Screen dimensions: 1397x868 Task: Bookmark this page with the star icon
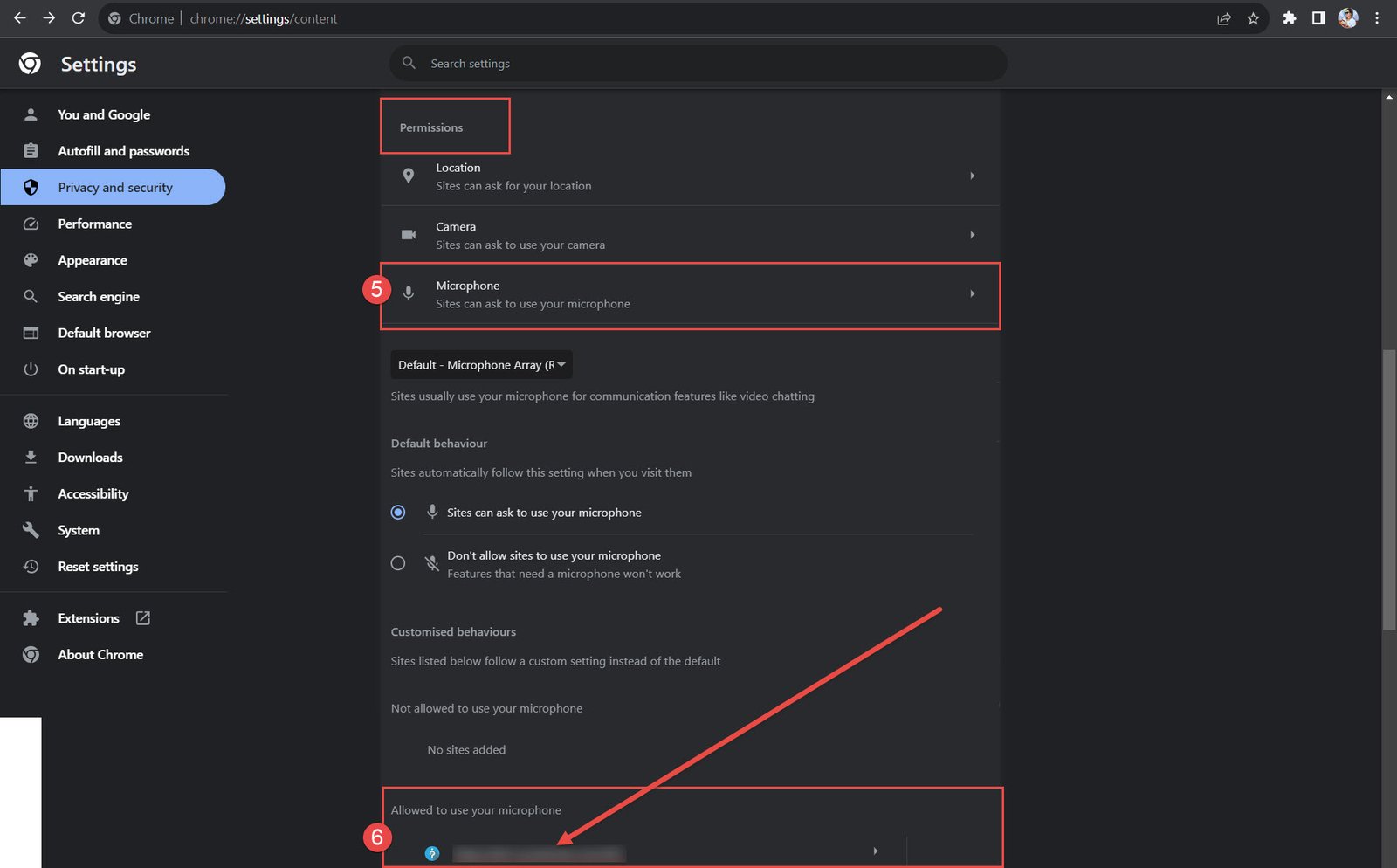click(1253, 18)
